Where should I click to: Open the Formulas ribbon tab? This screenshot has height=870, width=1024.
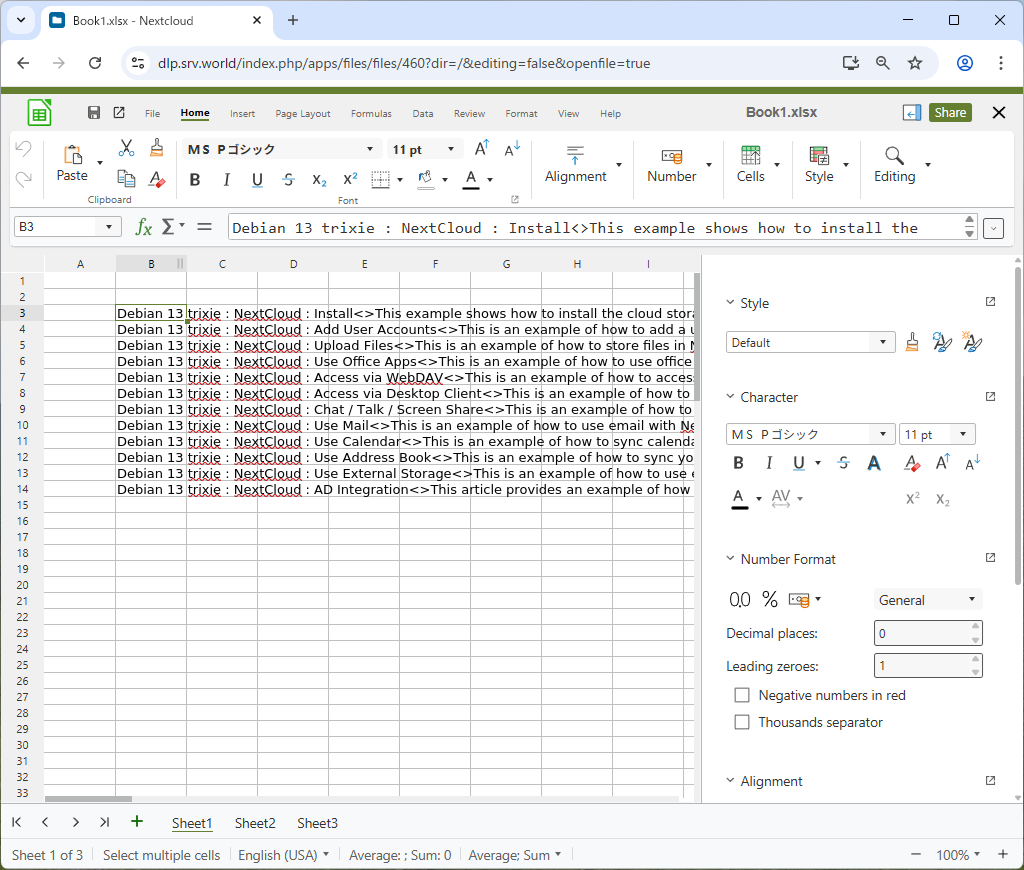[371, 114]
